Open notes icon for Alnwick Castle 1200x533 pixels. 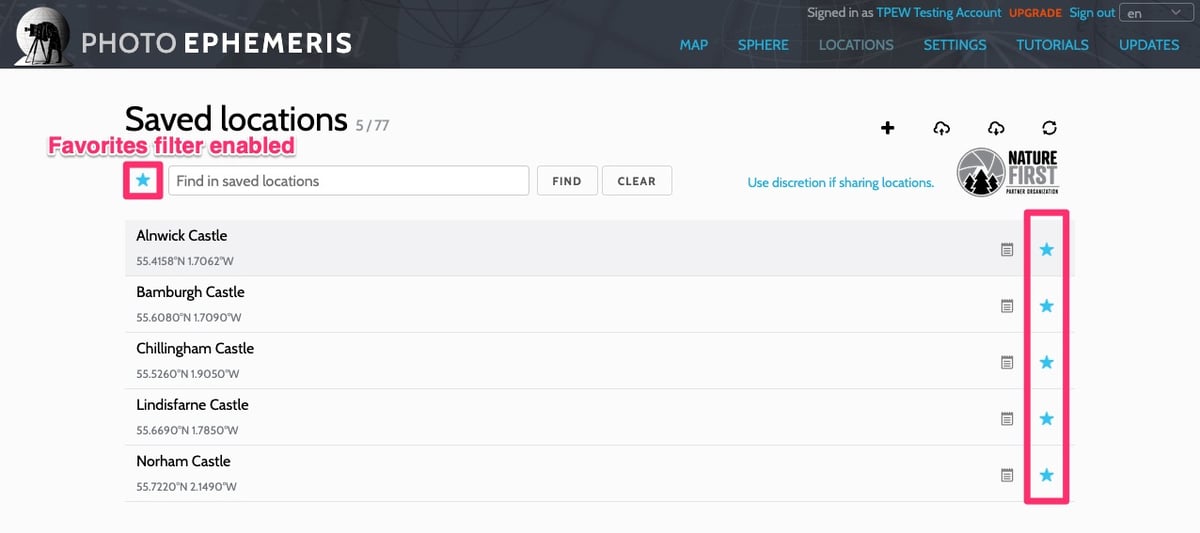[1007, 249]
